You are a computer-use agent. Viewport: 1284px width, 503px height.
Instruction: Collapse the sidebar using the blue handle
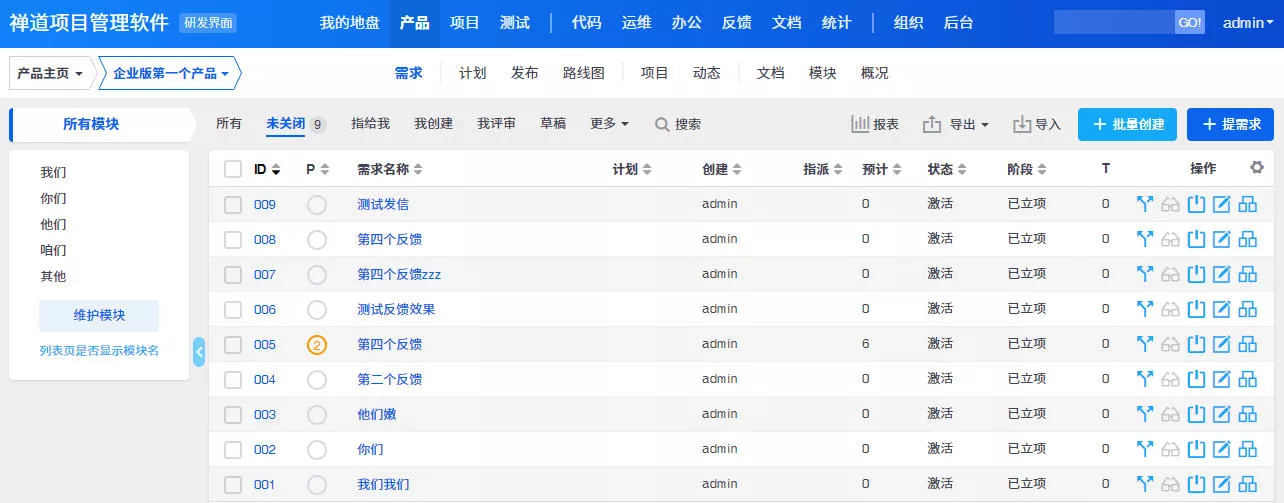(x=199, y=352)
